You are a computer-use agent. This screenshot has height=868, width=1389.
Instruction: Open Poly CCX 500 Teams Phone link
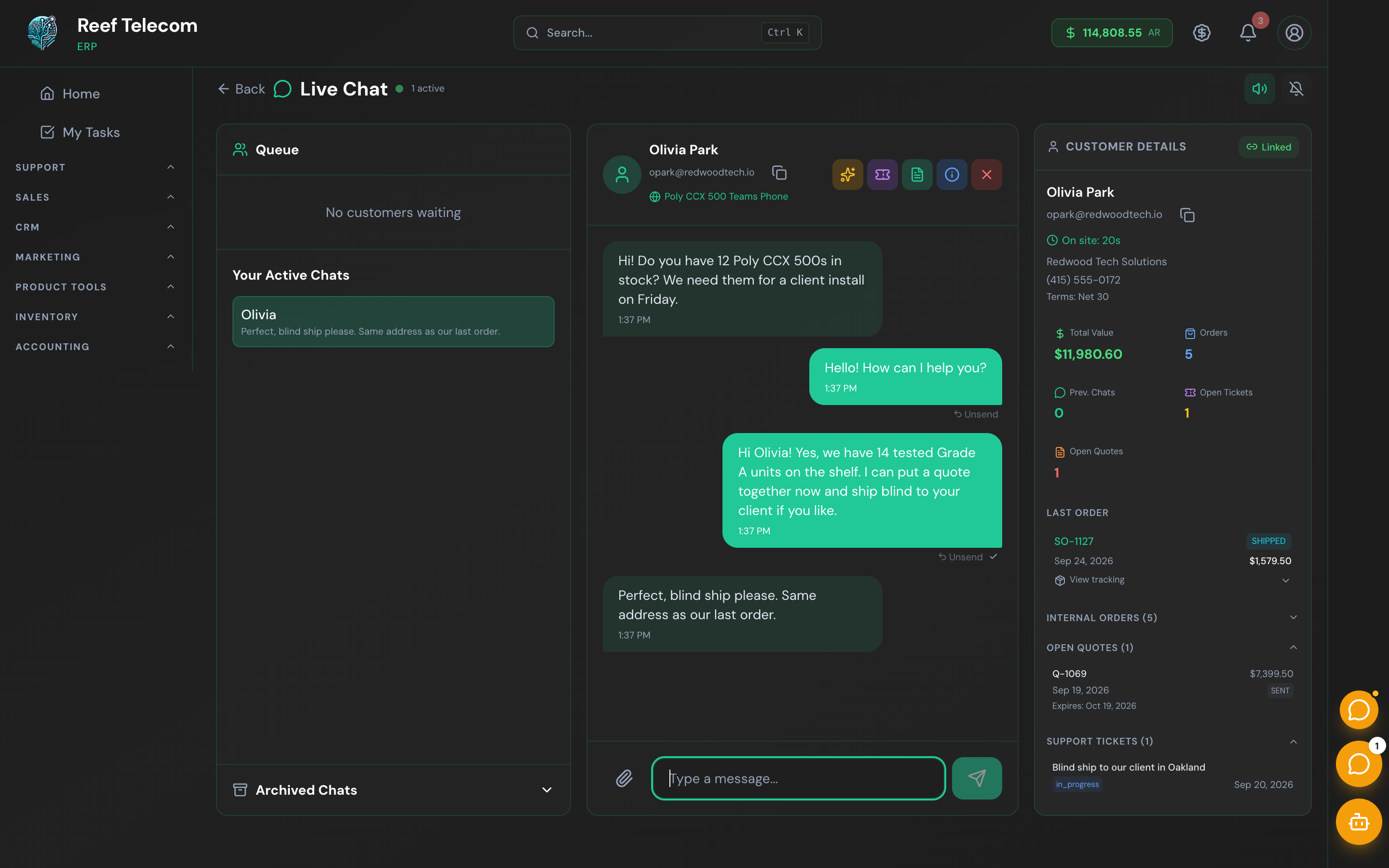(x=725, y=196)
